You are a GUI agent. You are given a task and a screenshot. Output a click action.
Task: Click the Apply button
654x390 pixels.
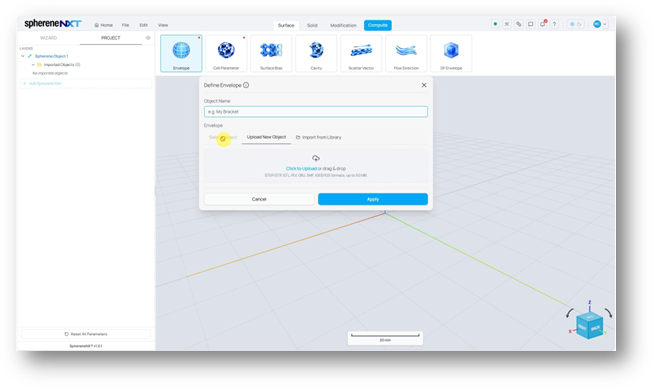pyautogui.click(x=373, y=199)
